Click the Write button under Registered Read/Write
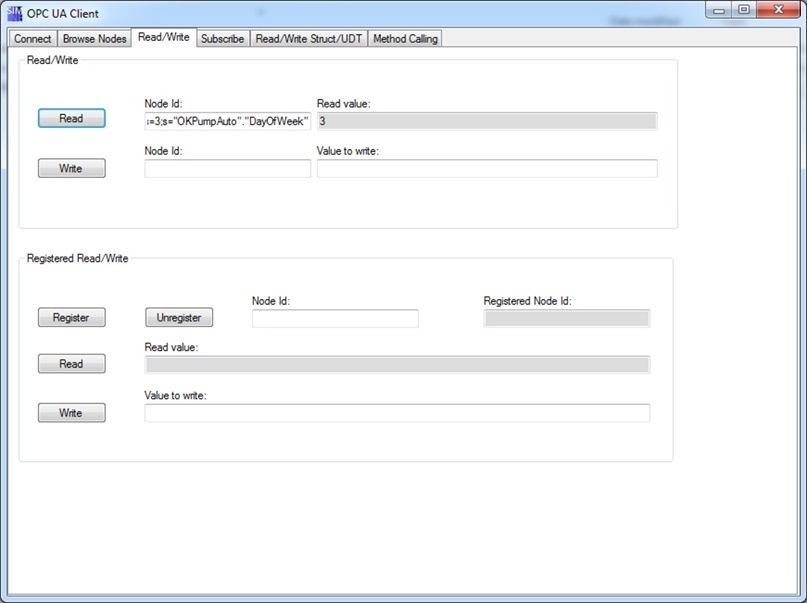 [x=72, y=413]
